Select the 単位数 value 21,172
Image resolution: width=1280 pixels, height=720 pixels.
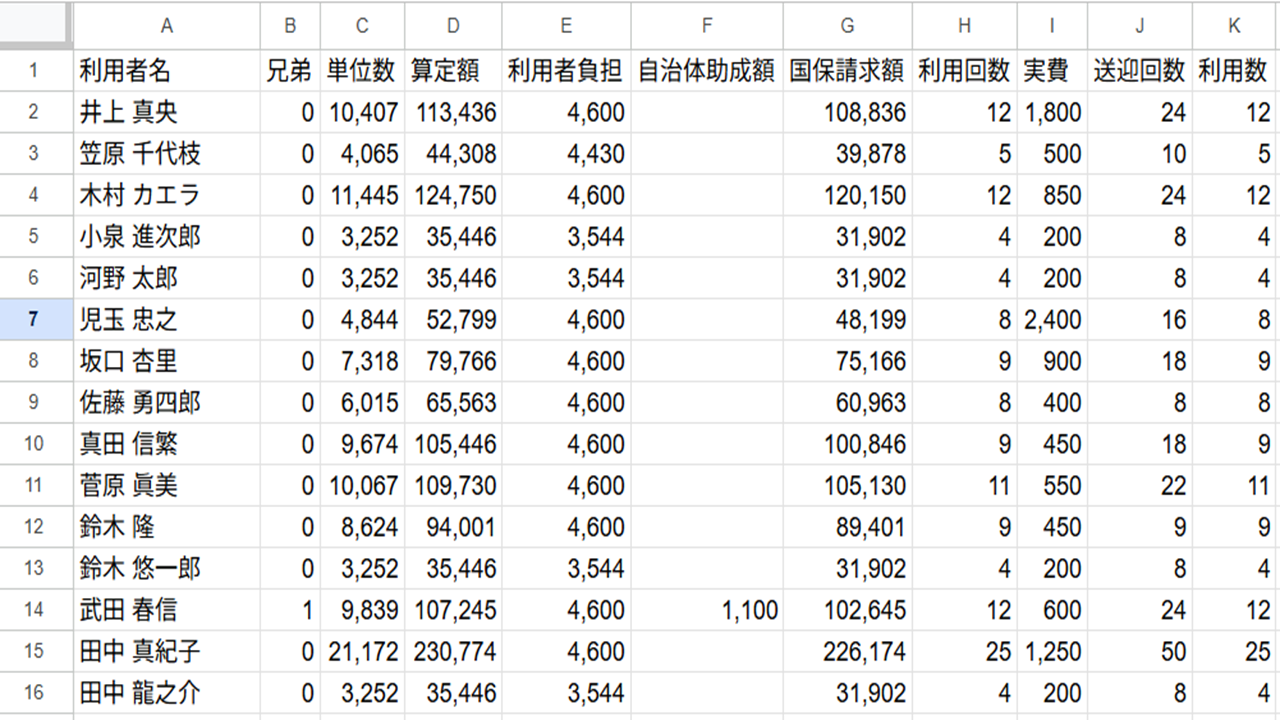[x=363, y=652]
